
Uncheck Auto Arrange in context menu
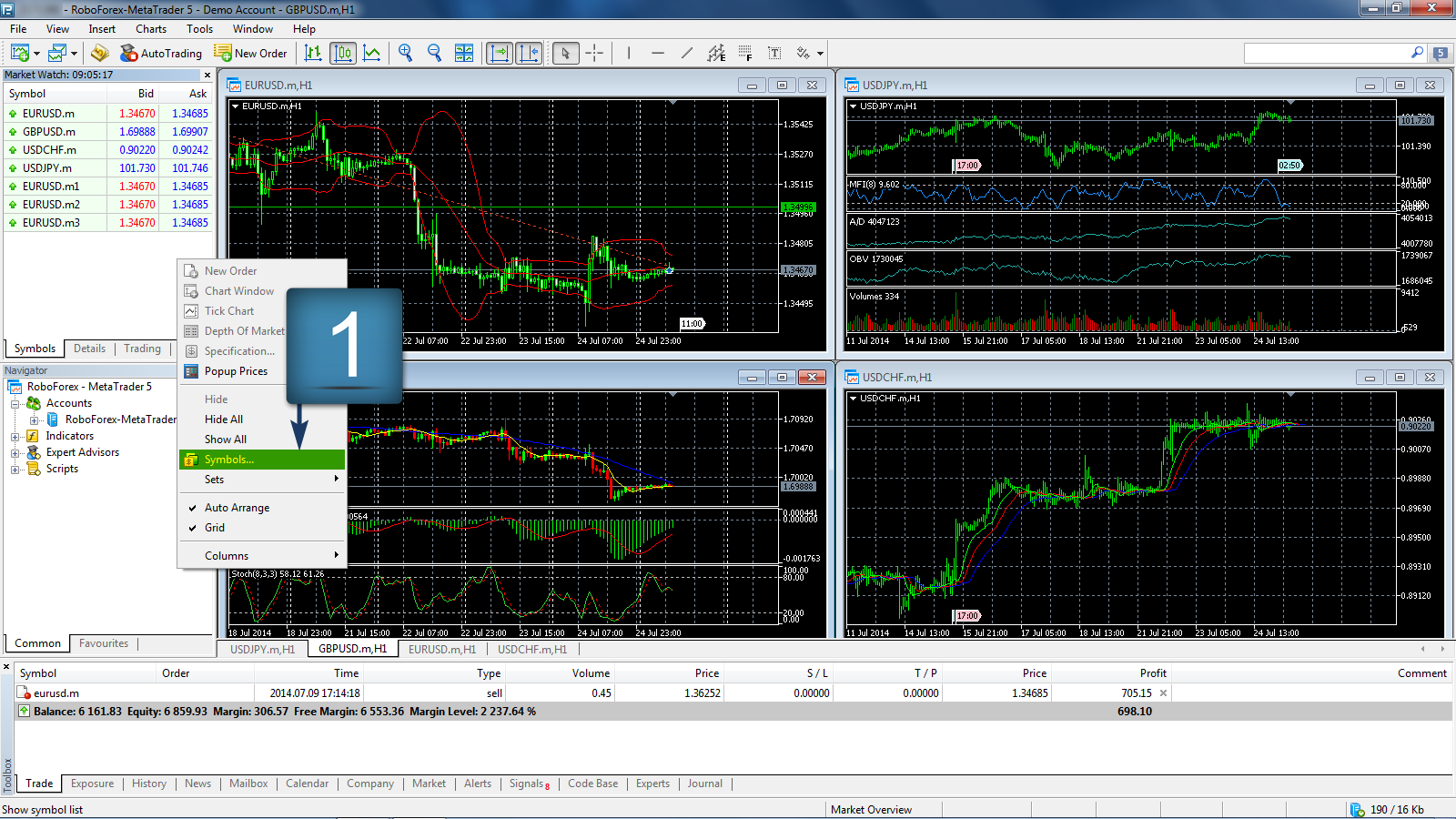237,508
